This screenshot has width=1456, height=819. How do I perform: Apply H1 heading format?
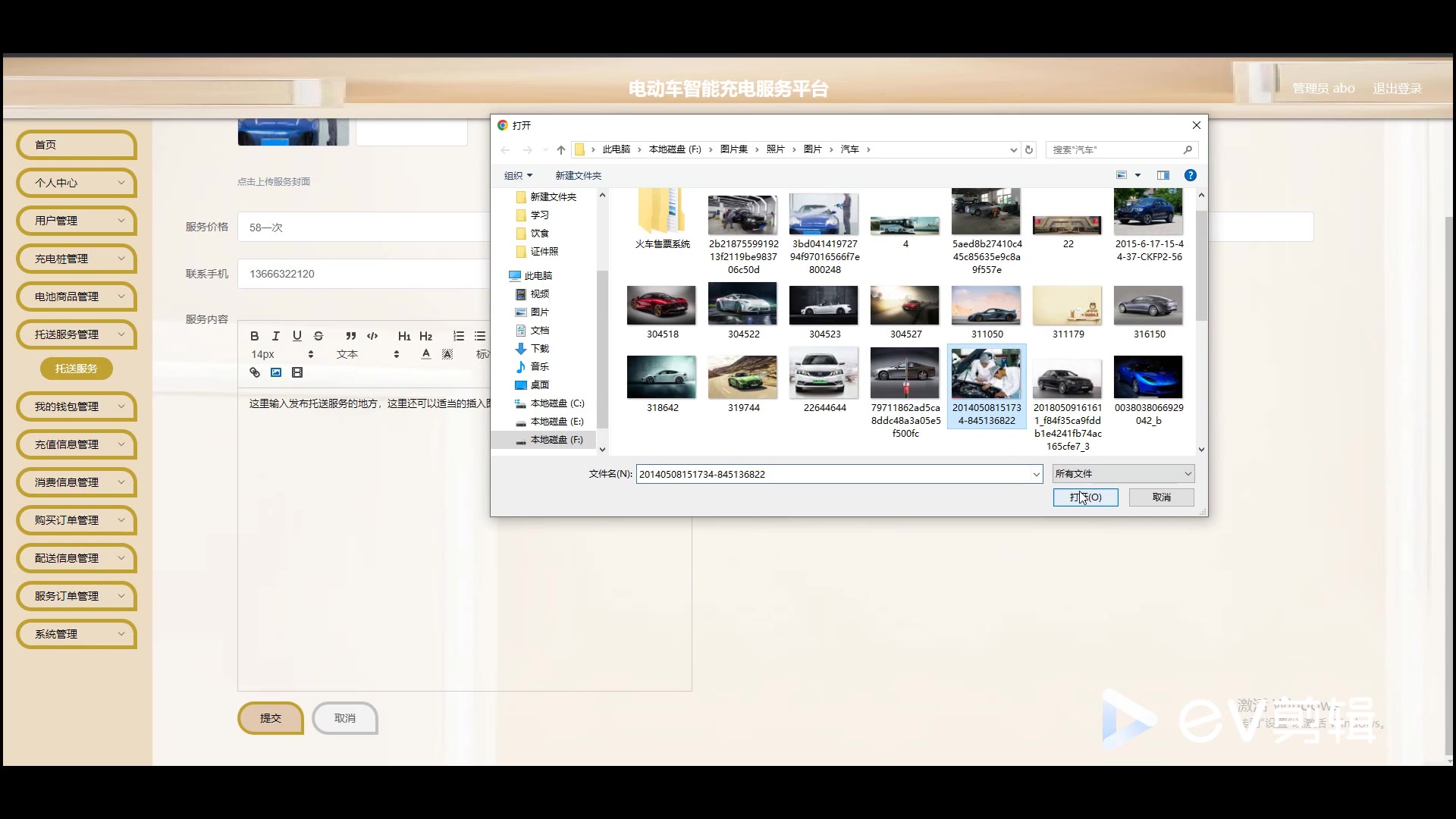pos(404,336)
